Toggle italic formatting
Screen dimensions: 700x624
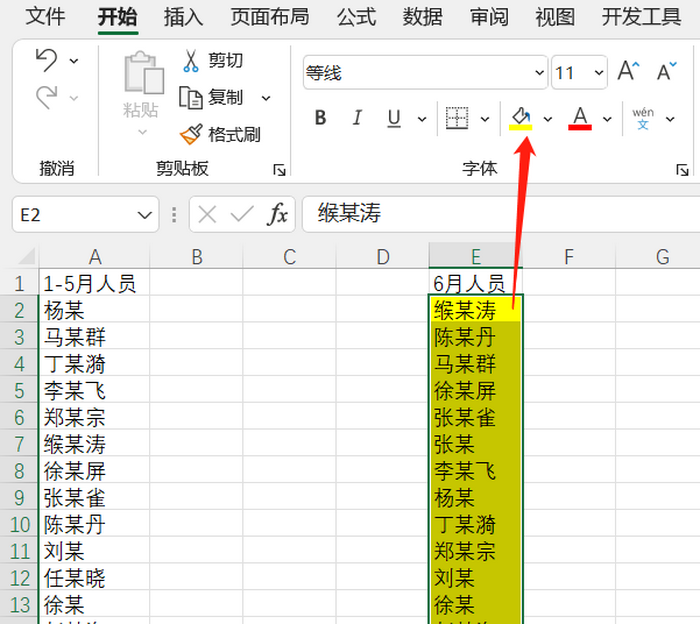(357, 118)
